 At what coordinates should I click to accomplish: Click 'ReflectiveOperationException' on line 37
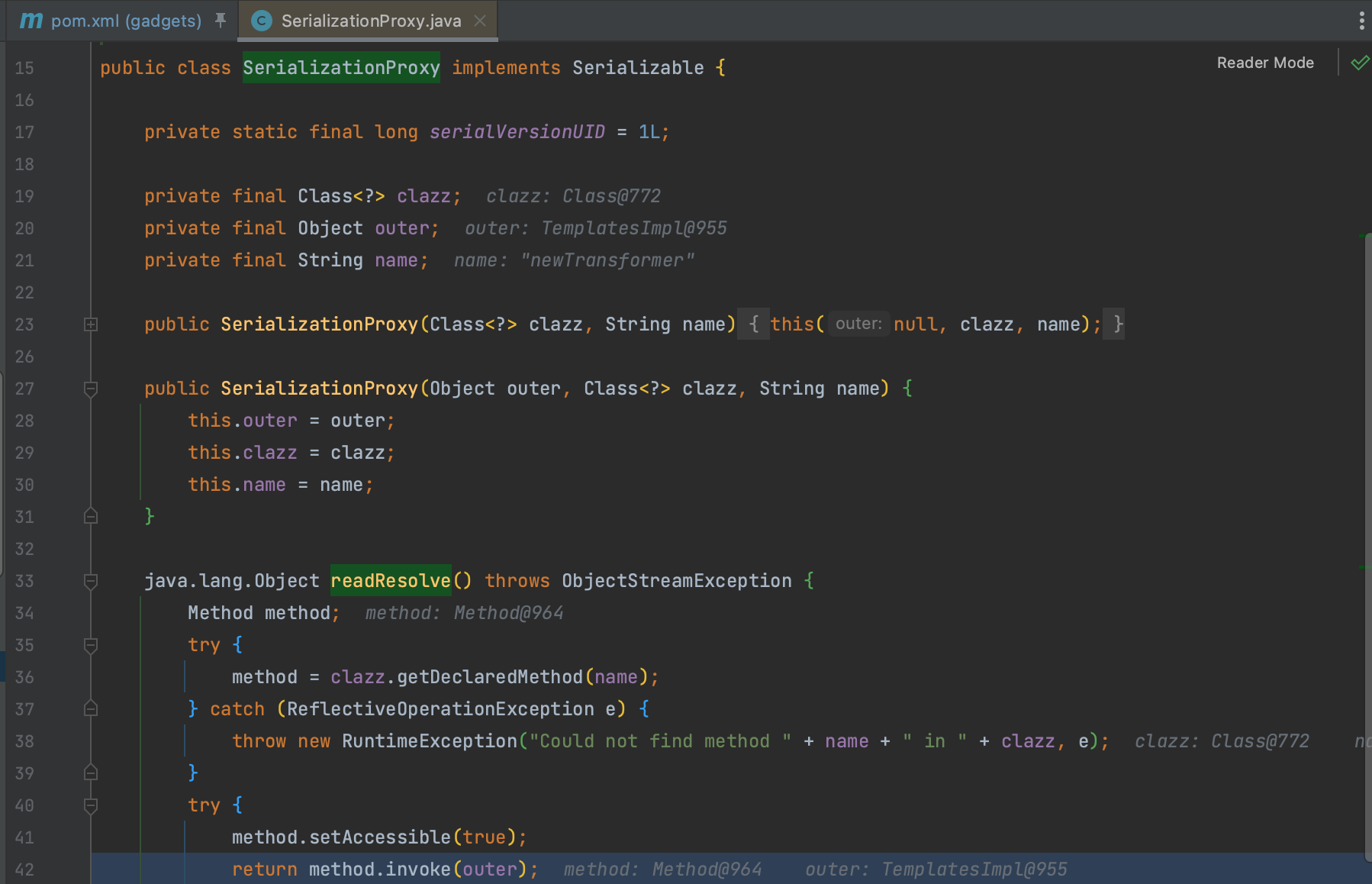440,709
